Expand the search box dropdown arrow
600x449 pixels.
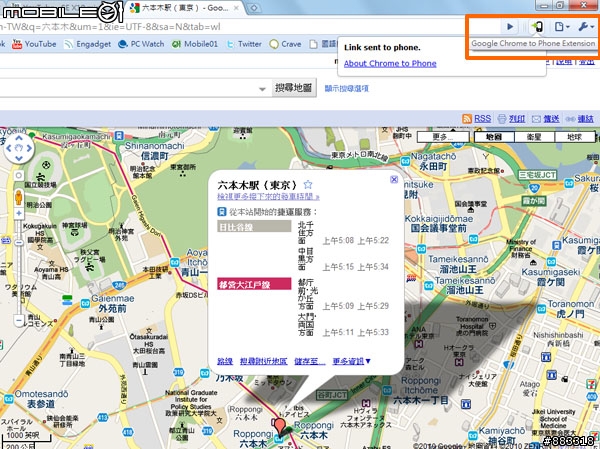(x=262, y=89)
